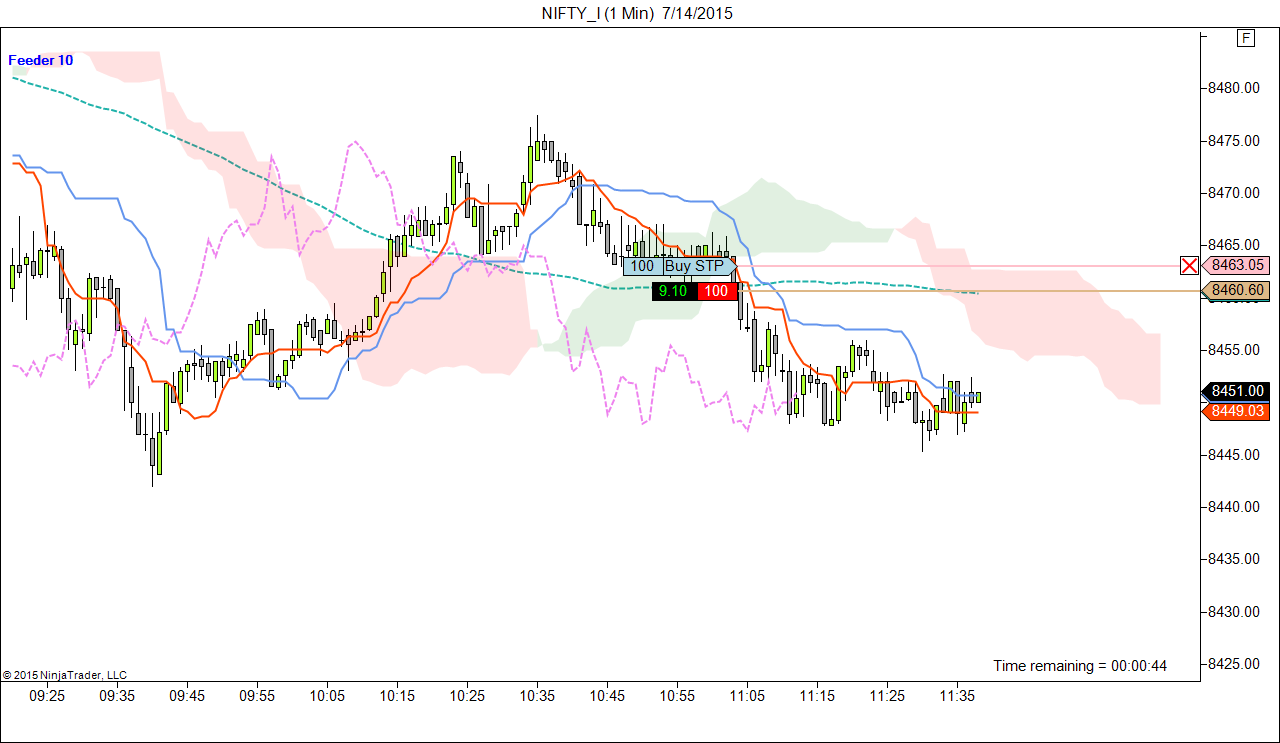1280x743 pixels.
Task: Click the 9.10 profit and loss marker
Action: pos(673,291)
